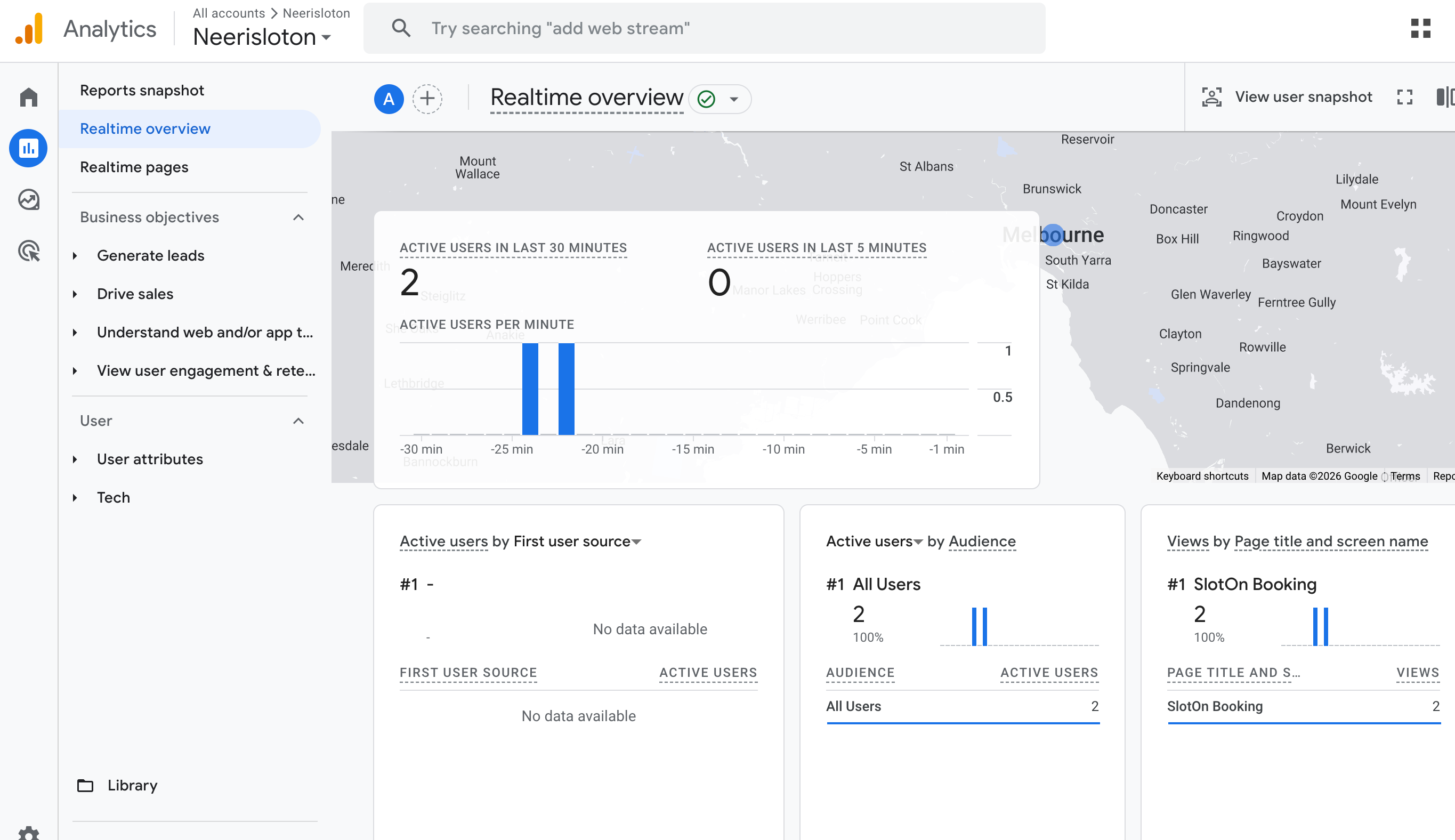The height and width of the screenshot is (840, 1455).
Task: Click the search input field
Action: pos(704,28)
